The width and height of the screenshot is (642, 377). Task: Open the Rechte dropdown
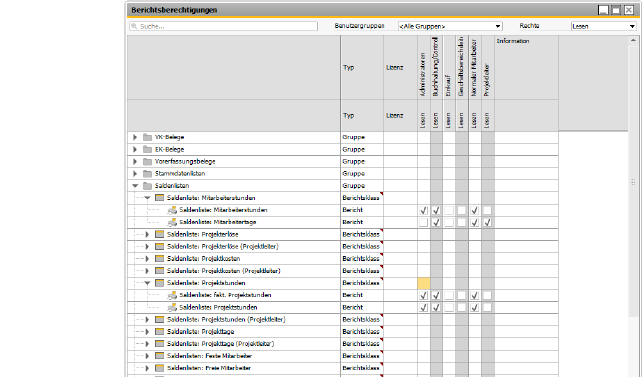632,26
